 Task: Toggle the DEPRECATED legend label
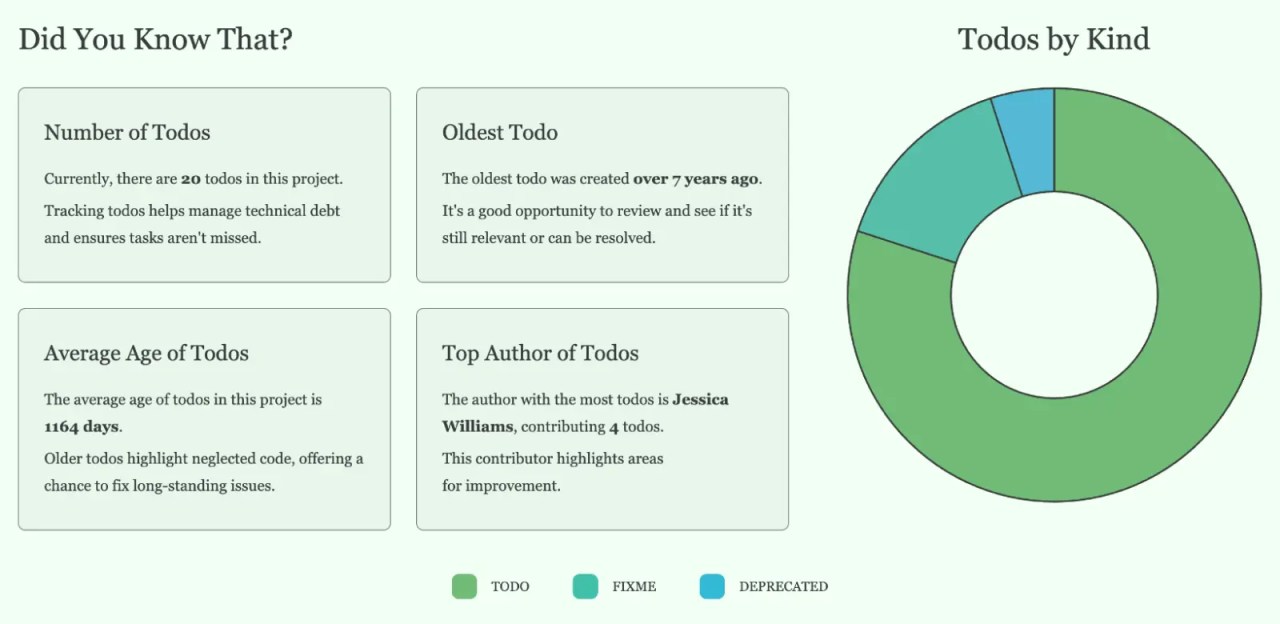click(783, 587)
